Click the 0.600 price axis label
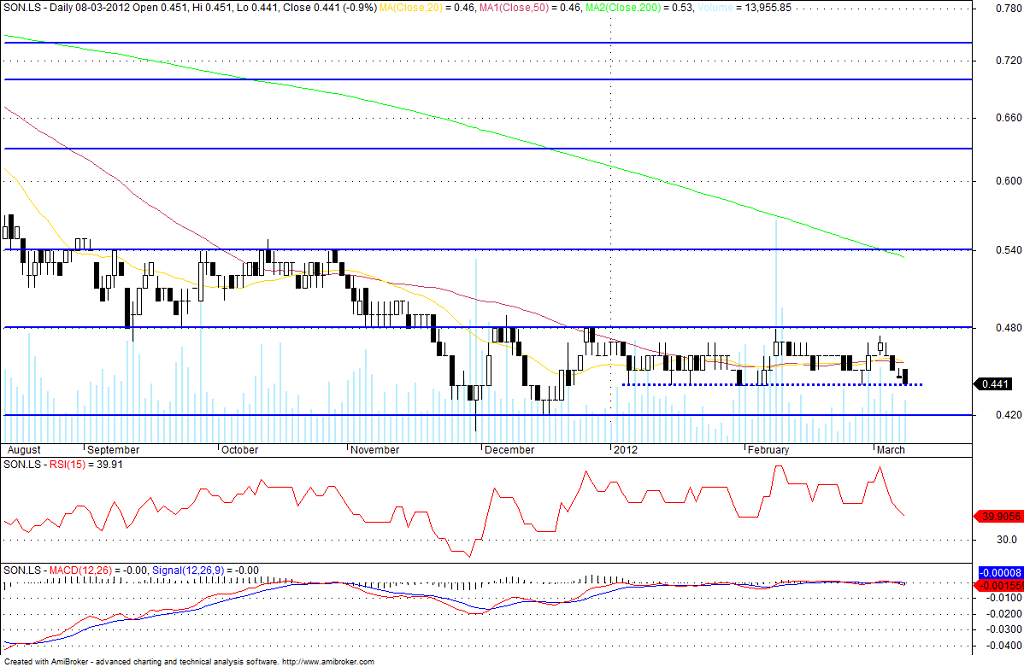Screen dimensions: 1024x667 pyautogui.click(x=1009, y=181)
